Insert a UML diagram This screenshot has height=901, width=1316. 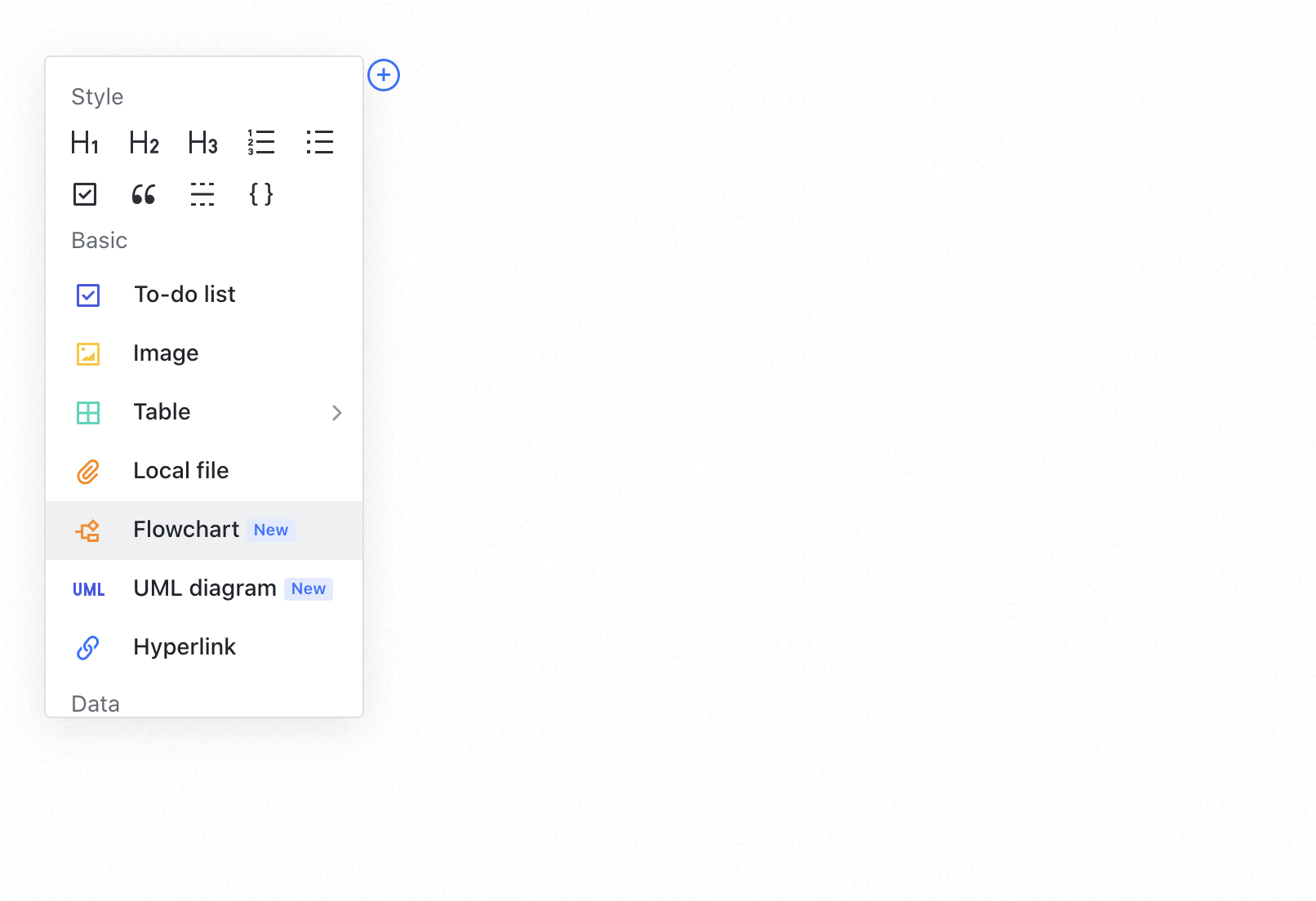click(204, 588)
